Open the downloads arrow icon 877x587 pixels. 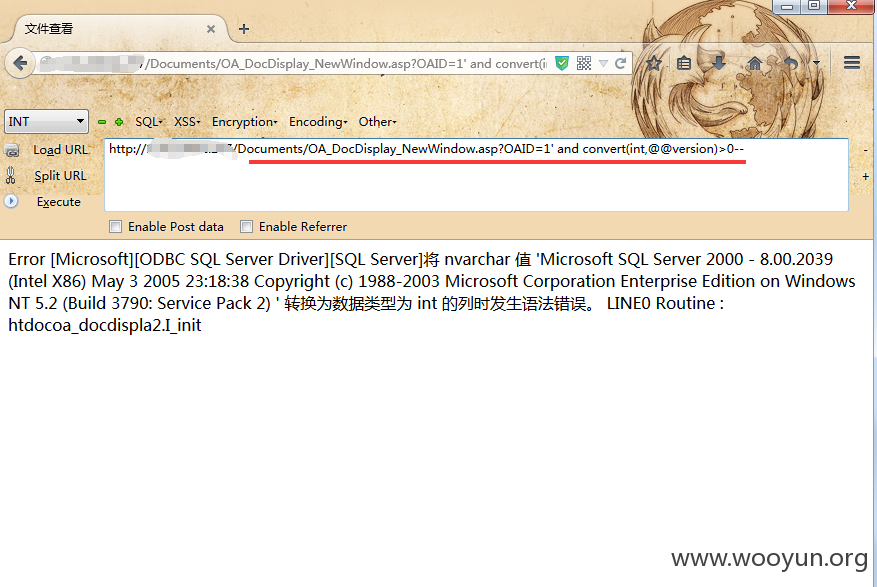coord(719,63)
